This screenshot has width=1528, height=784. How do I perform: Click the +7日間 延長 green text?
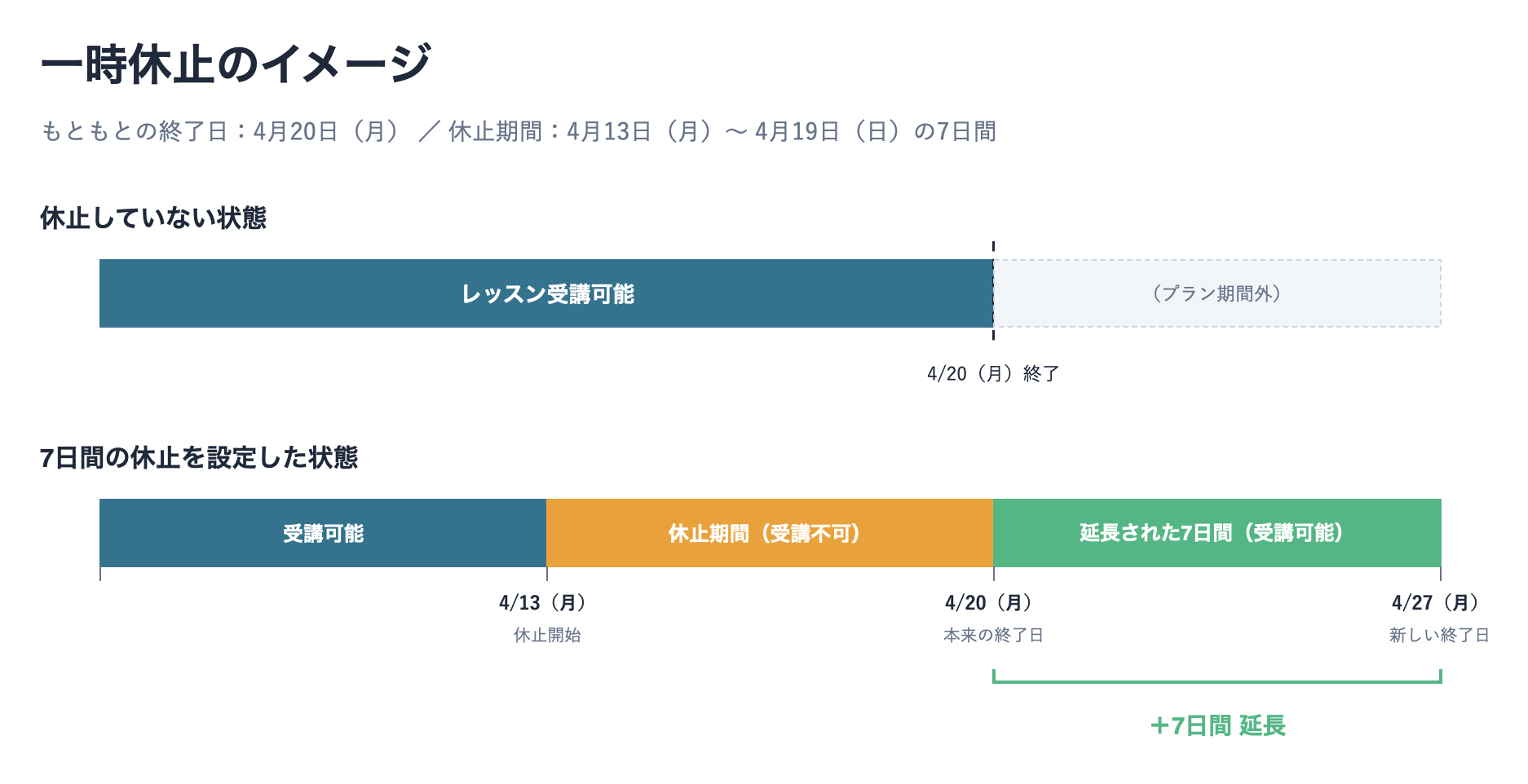tap(1217, 725)
